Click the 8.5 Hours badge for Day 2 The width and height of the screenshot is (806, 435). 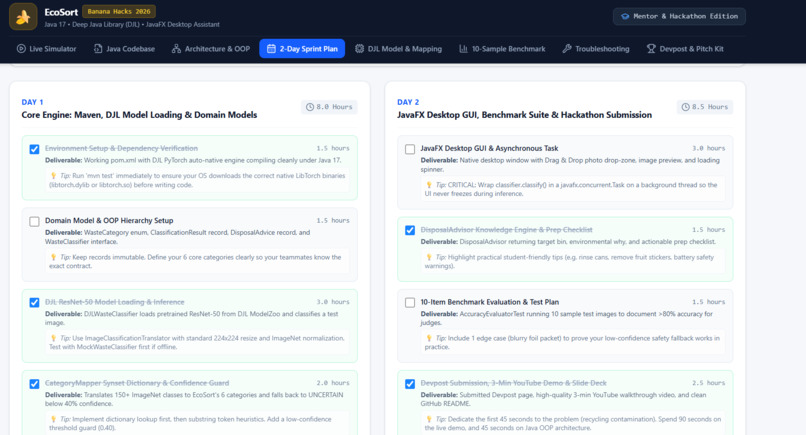[705, 107]
